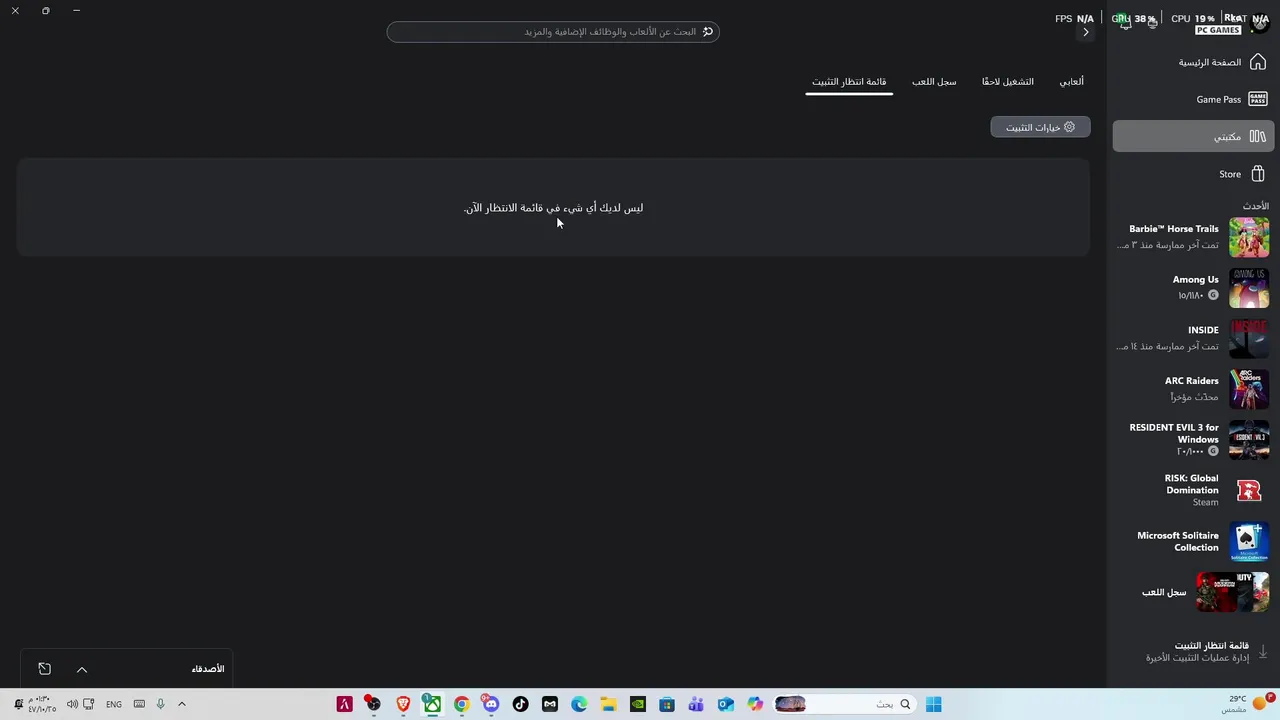Open سجل اللعب play history thumbnails

[x=1232, y=592]
